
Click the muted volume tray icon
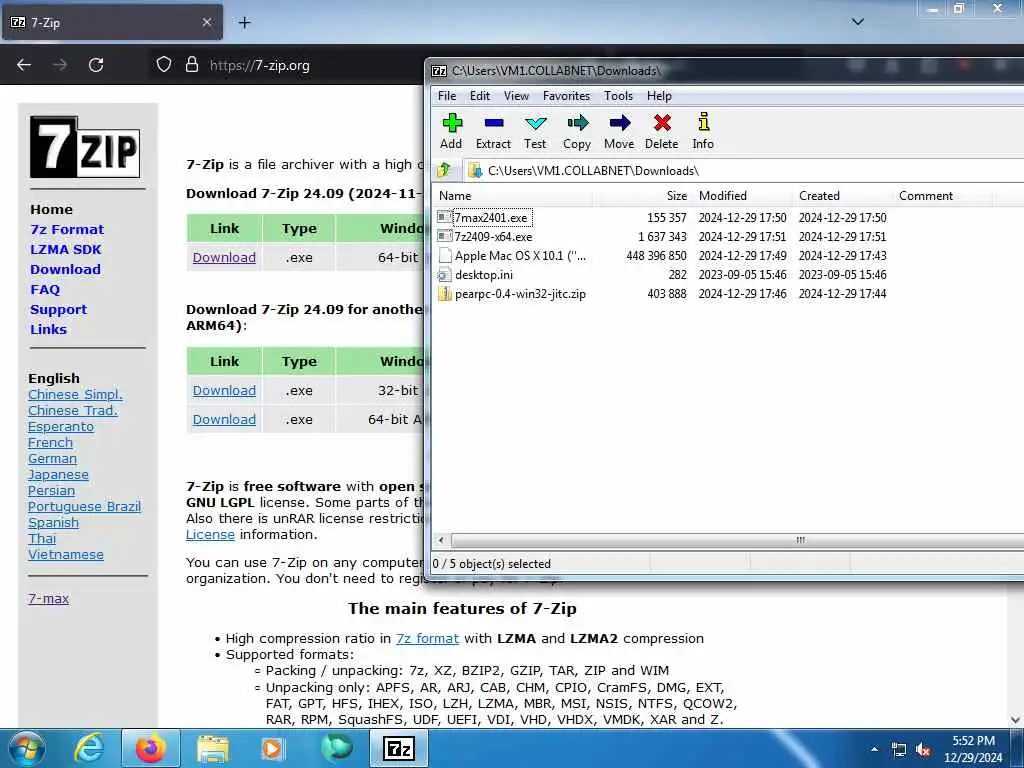click(x=924, y=750)
